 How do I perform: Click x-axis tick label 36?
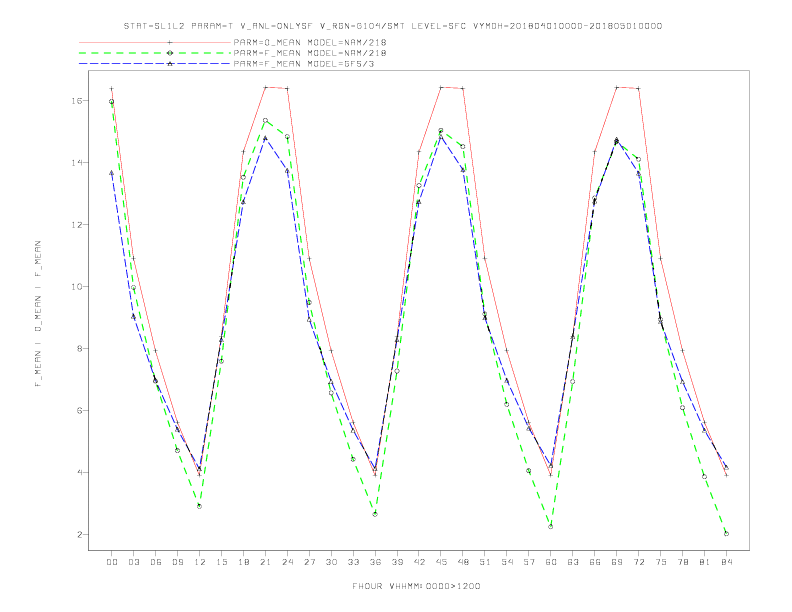click(x=375, y=562)
